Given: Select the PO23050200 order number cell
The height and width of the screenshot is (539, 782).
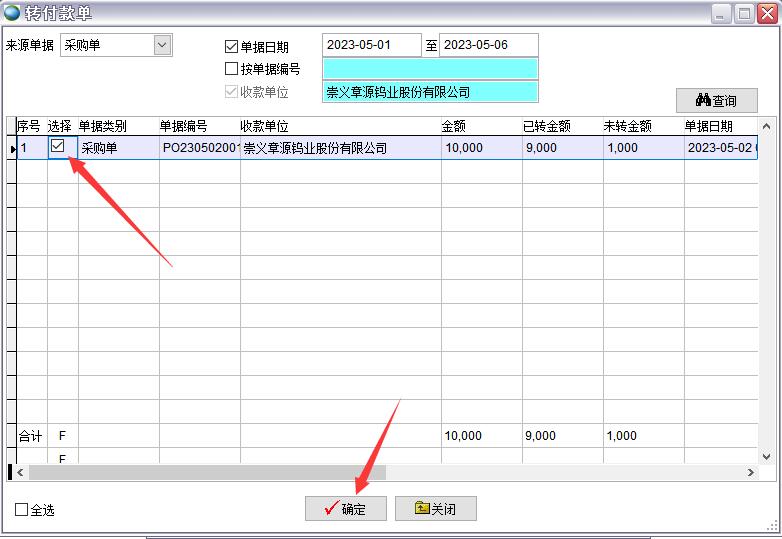Looking at the screenshot, I should coord(199,148).
